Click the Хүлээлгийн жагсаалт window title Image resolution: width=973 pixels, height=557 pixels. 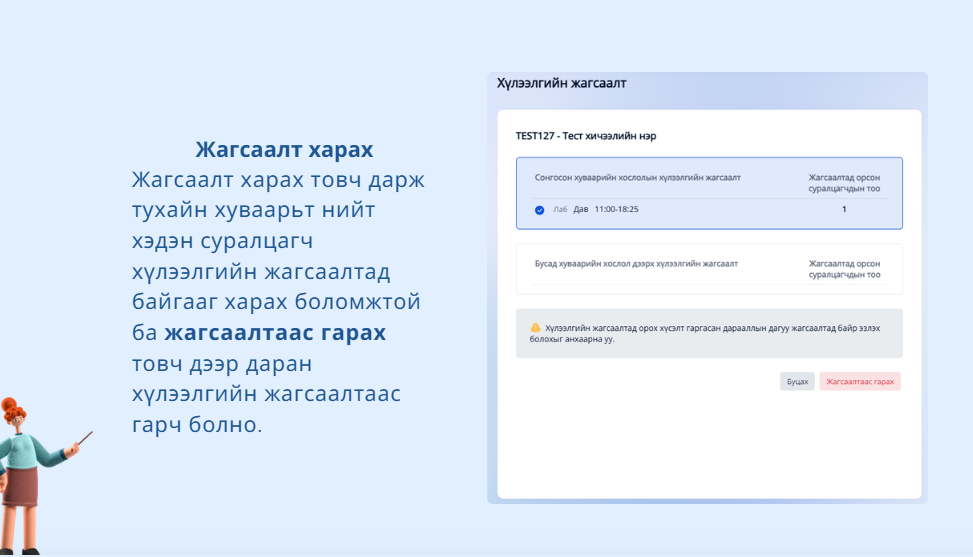pyautogui.click(x=562, y=84)
